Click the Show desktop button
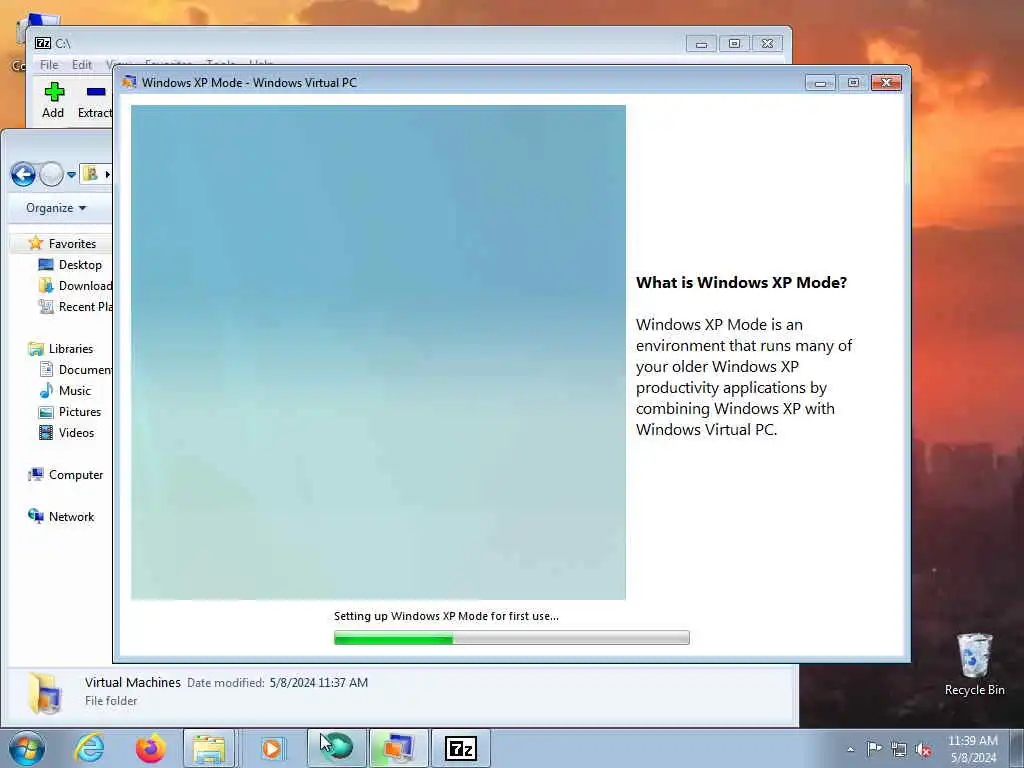1024x768 pixels. point(1017,748)
